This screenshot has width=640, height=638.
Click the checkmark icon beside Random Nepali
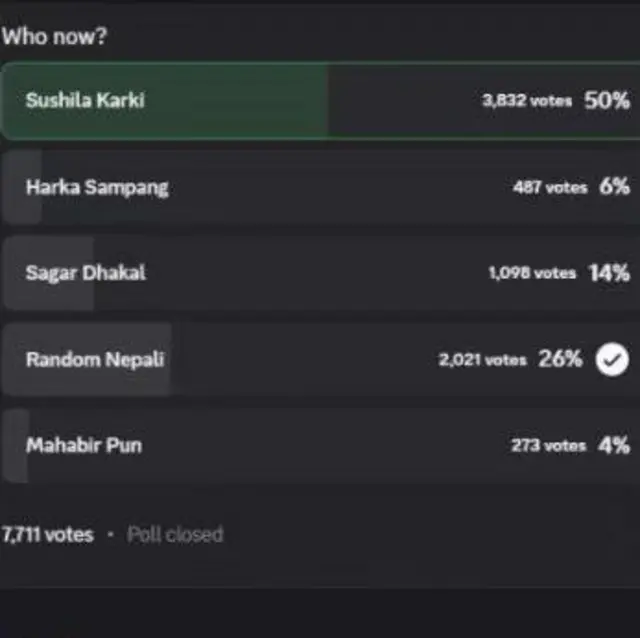pos(611,360)
